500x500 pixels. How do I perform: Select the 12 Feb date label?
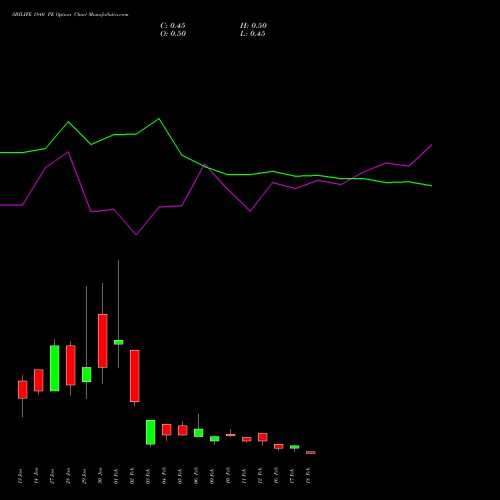[x=260, y=476]
